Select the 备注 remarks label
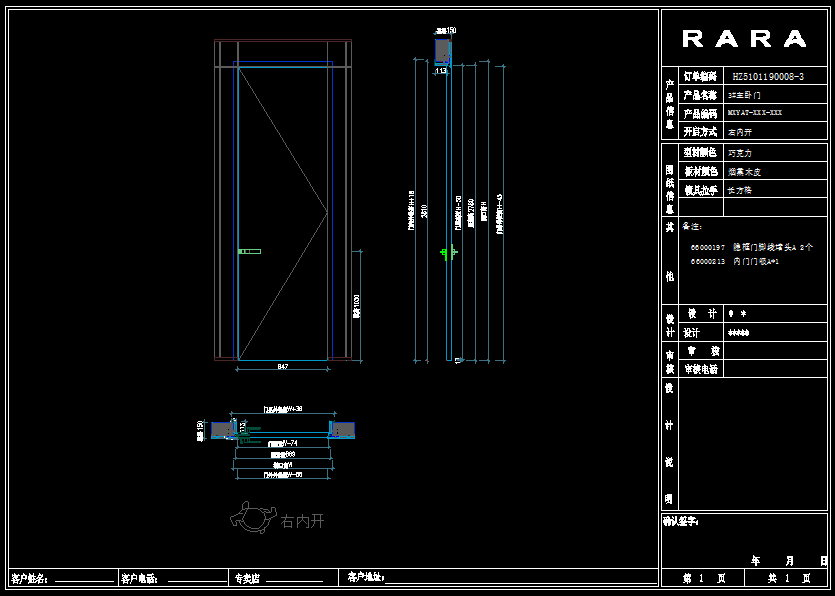The height and width of the screenshot is (596, 835). point(692,226)
